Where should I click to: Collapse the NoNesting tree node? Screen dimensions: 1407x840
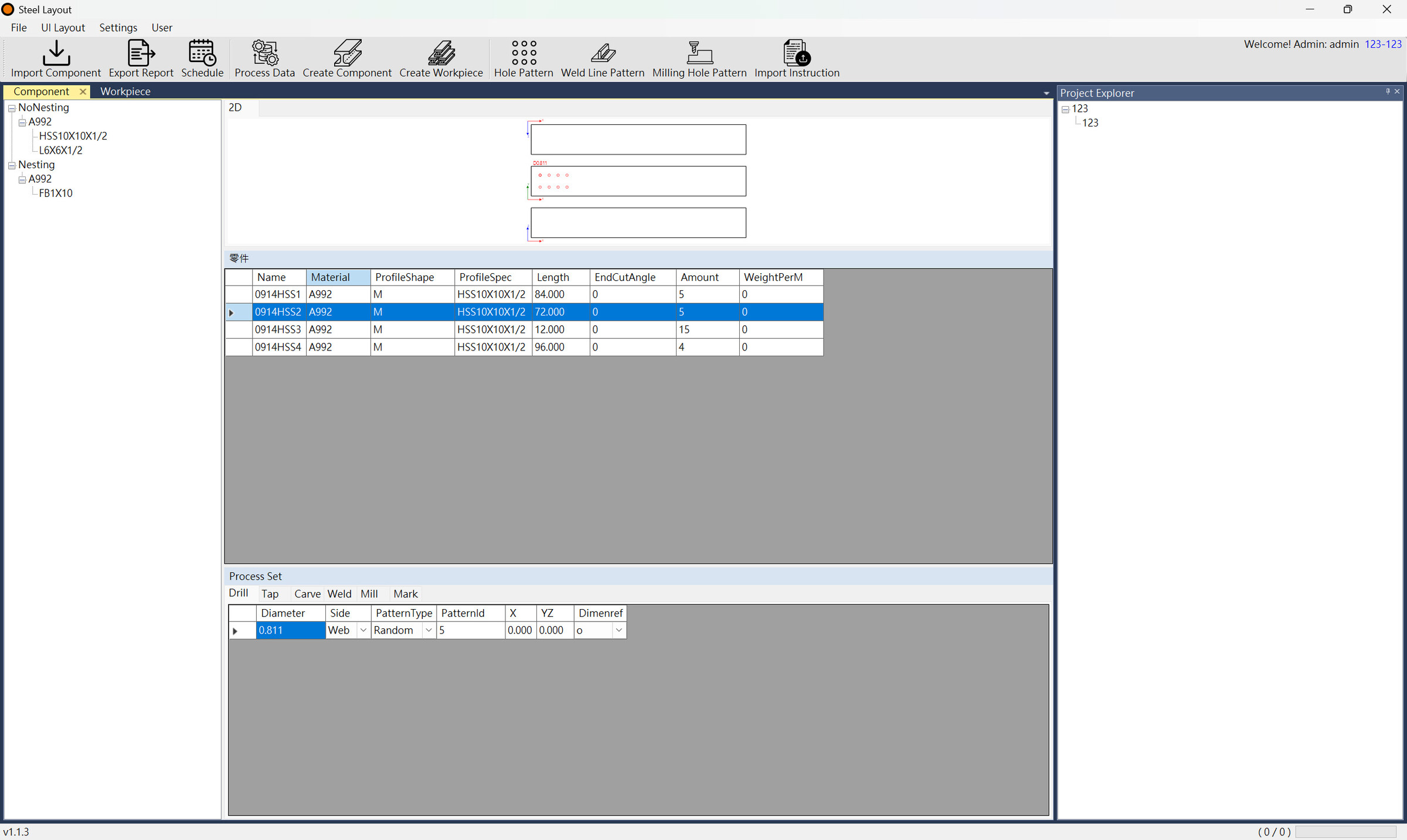(x=12, y=108)
